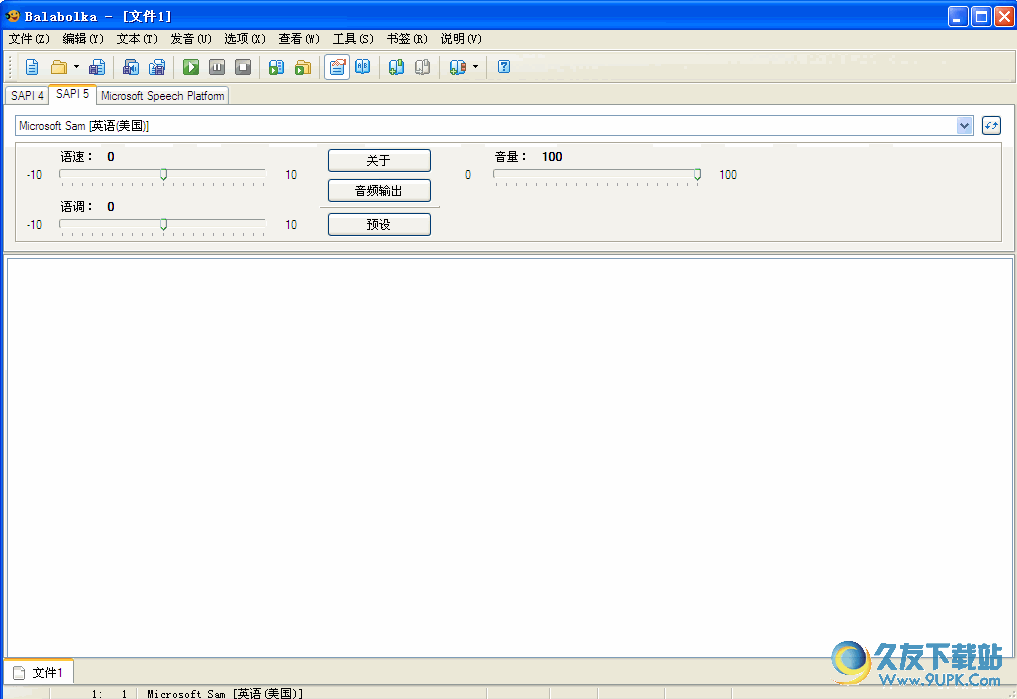Screen dimensions: 1017x699
Task: Click split and save audio file icon
Action: pyautogui.click(x=157, y=67)
